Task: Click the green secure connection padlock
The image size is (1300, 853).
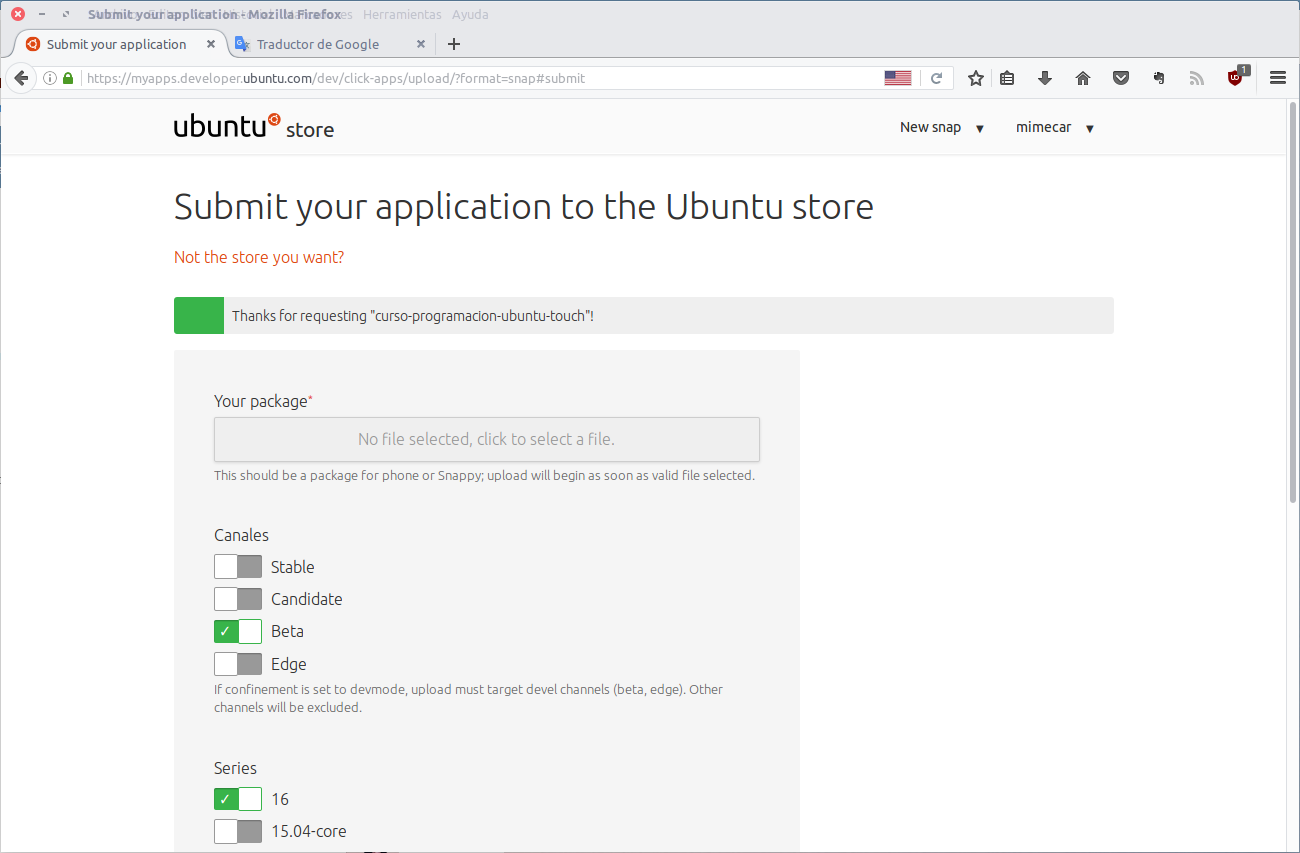Action: [x=68, y=78]
